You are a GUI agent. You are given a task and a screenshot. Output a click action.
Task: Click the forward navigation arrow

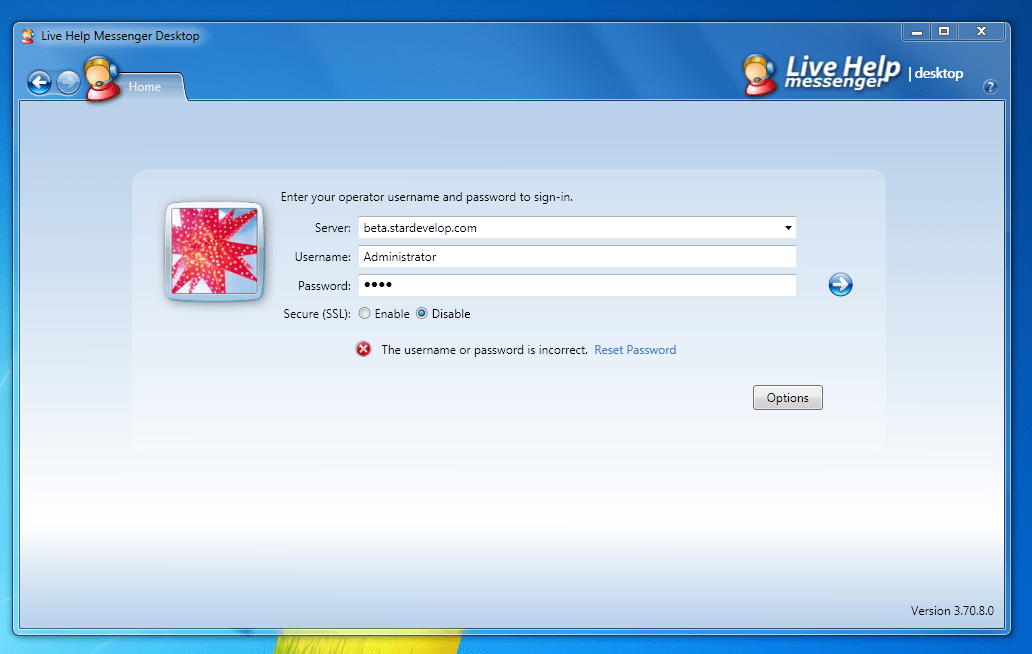point(68,83)
